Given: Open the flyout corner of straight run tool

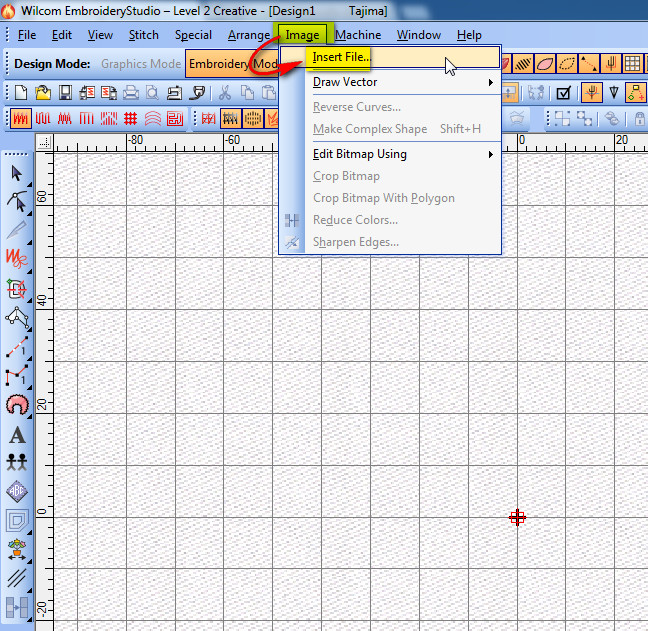Looking at the screenshot, I should click(29, 359).
